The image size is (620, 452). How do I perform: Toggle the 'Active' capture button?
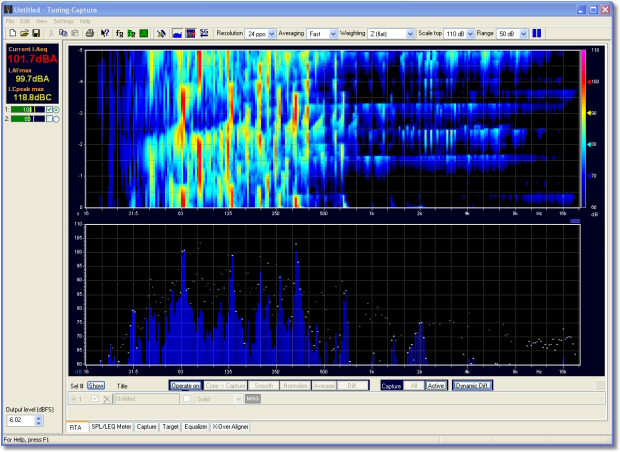click(x=436, y=386)
